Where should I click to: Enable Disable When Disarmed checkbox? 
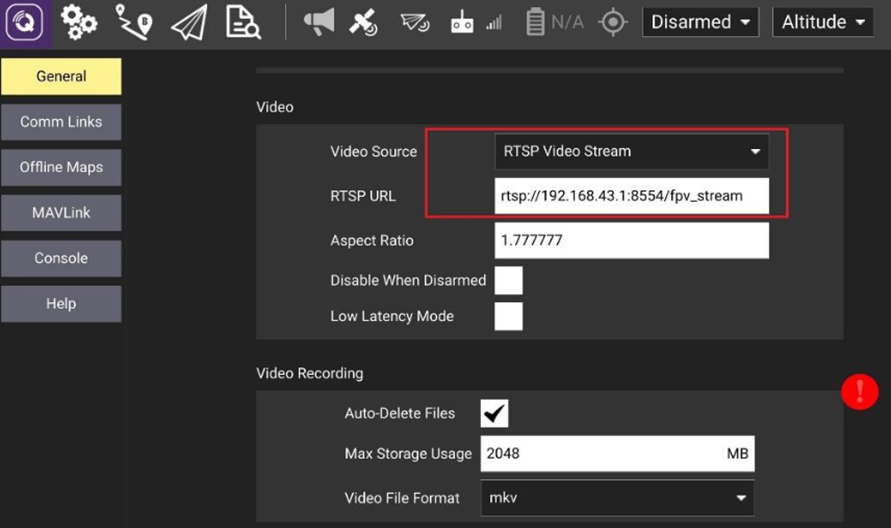coord(509,281)
